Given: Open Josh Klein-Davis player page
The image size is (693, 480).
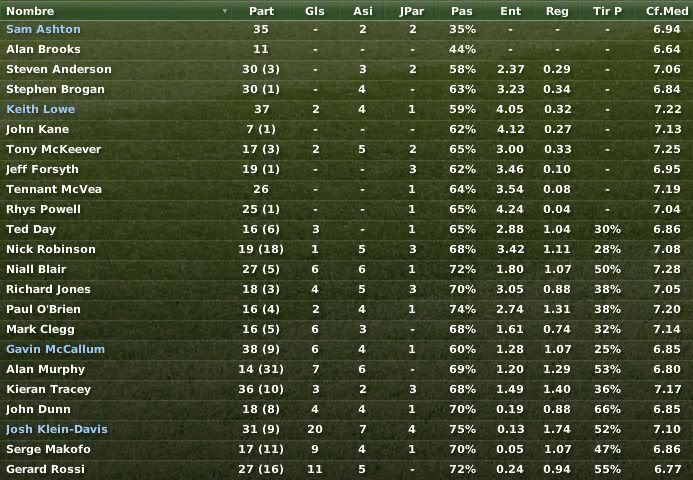Looking at the screenshot, I should tap(57, 429).
